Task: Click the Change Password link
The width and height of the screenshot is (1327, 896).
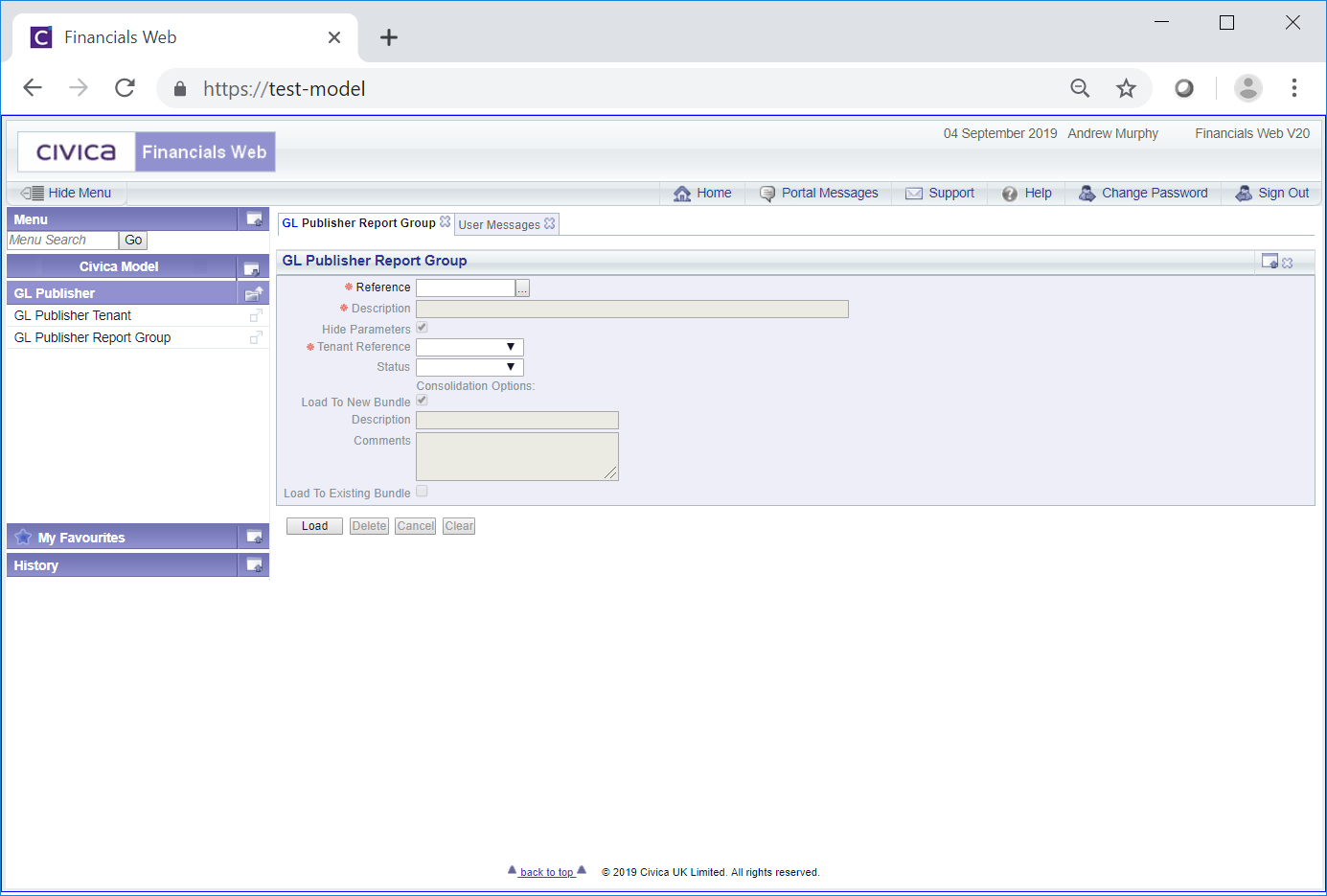Action: pos(1155,194)
